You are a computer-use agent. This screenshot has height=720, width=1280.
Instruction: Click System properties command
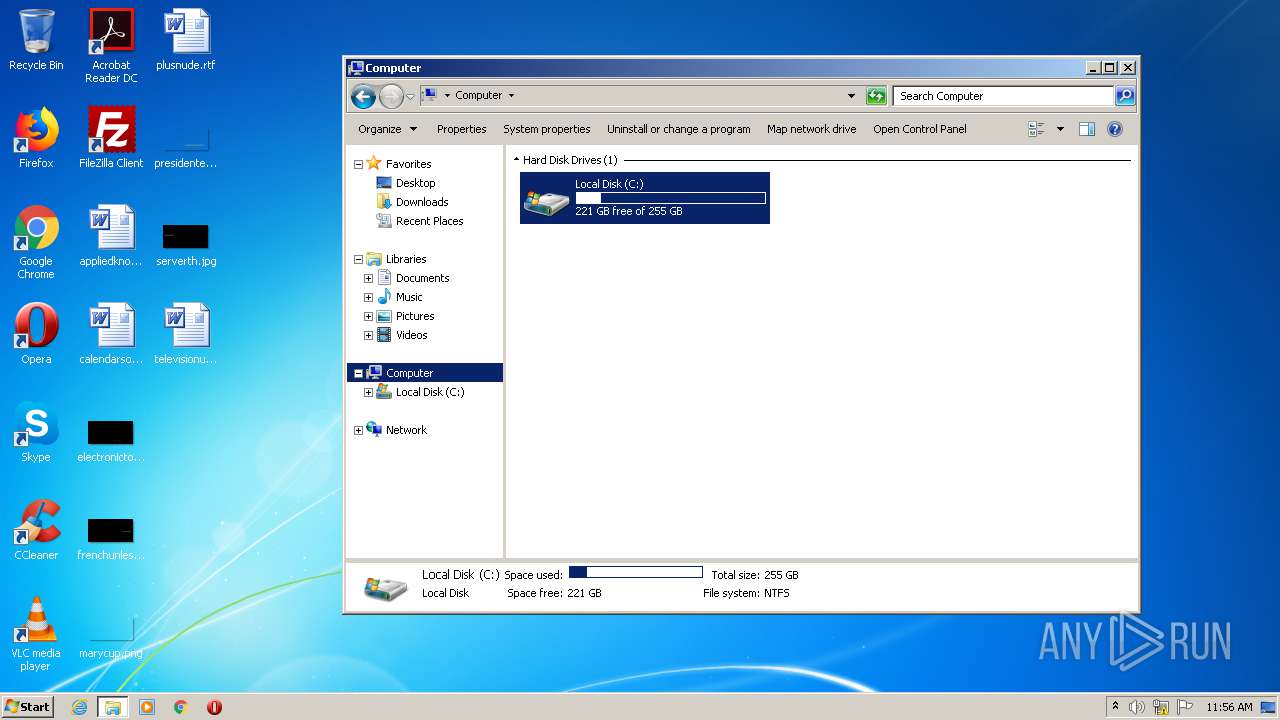[x=546, y=129]
